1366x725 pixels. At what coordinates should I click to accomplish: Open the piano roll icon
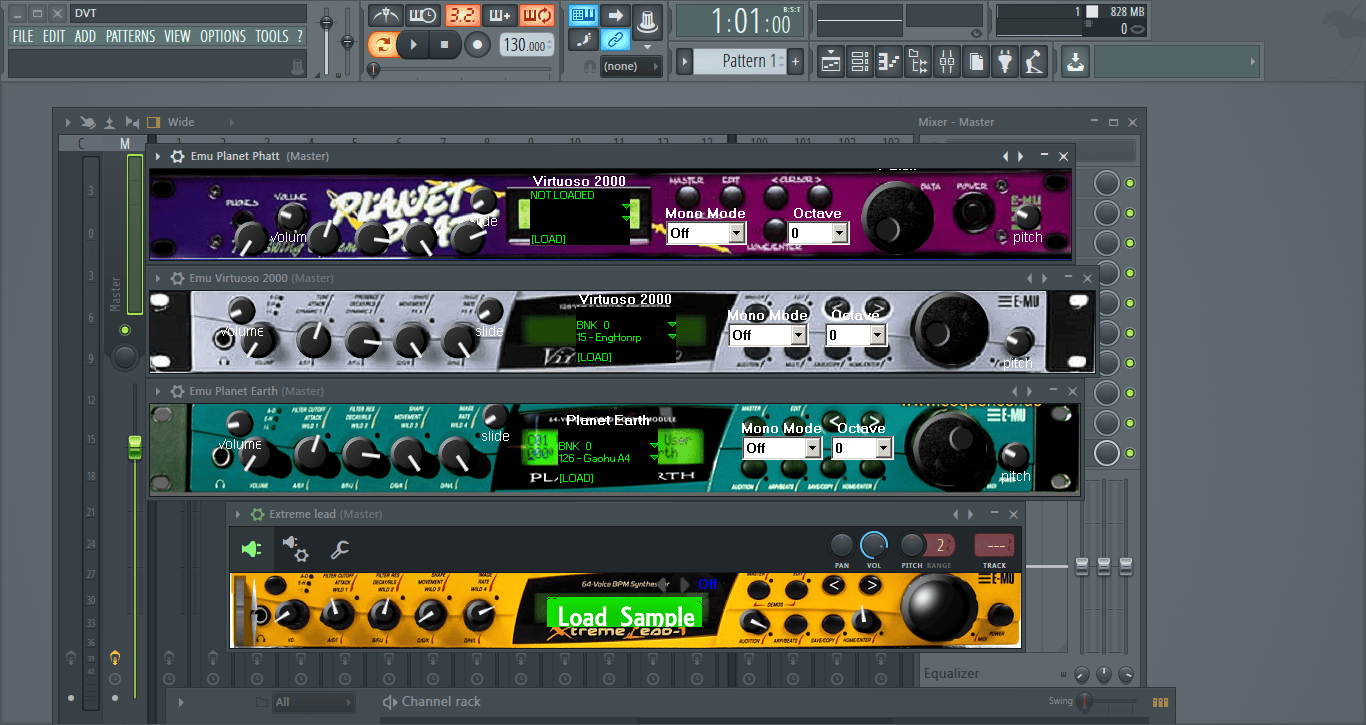click(889, 62)
